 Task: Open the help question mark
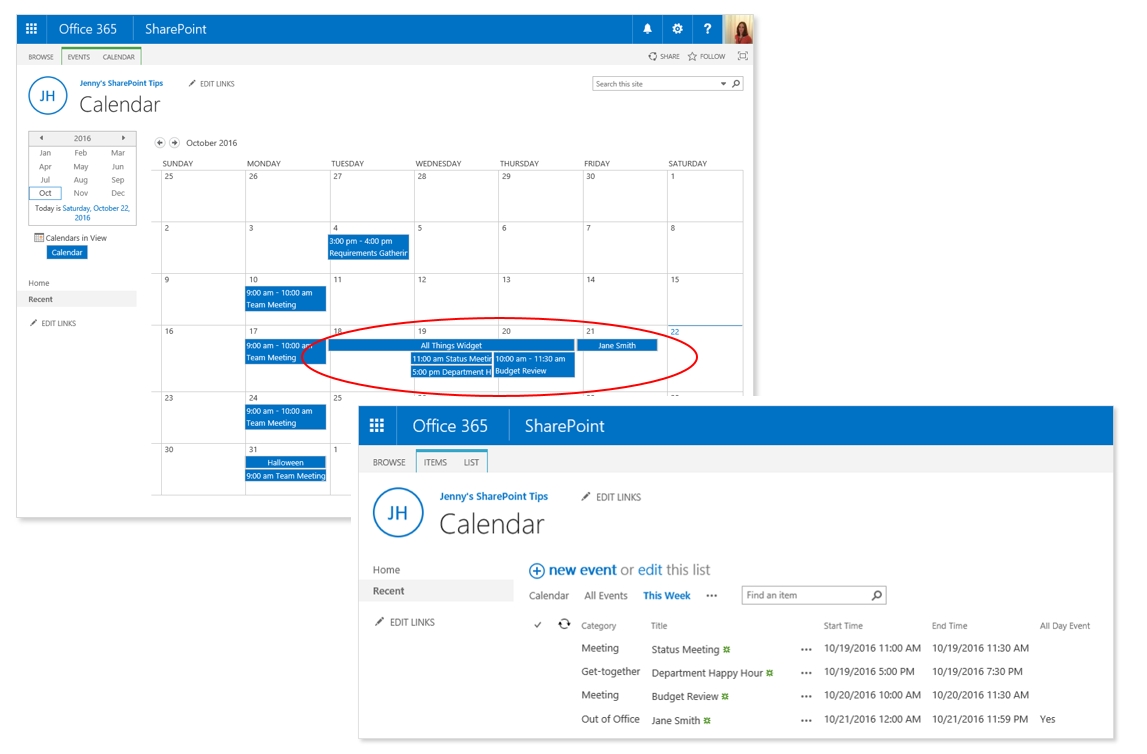click(707, 29)
